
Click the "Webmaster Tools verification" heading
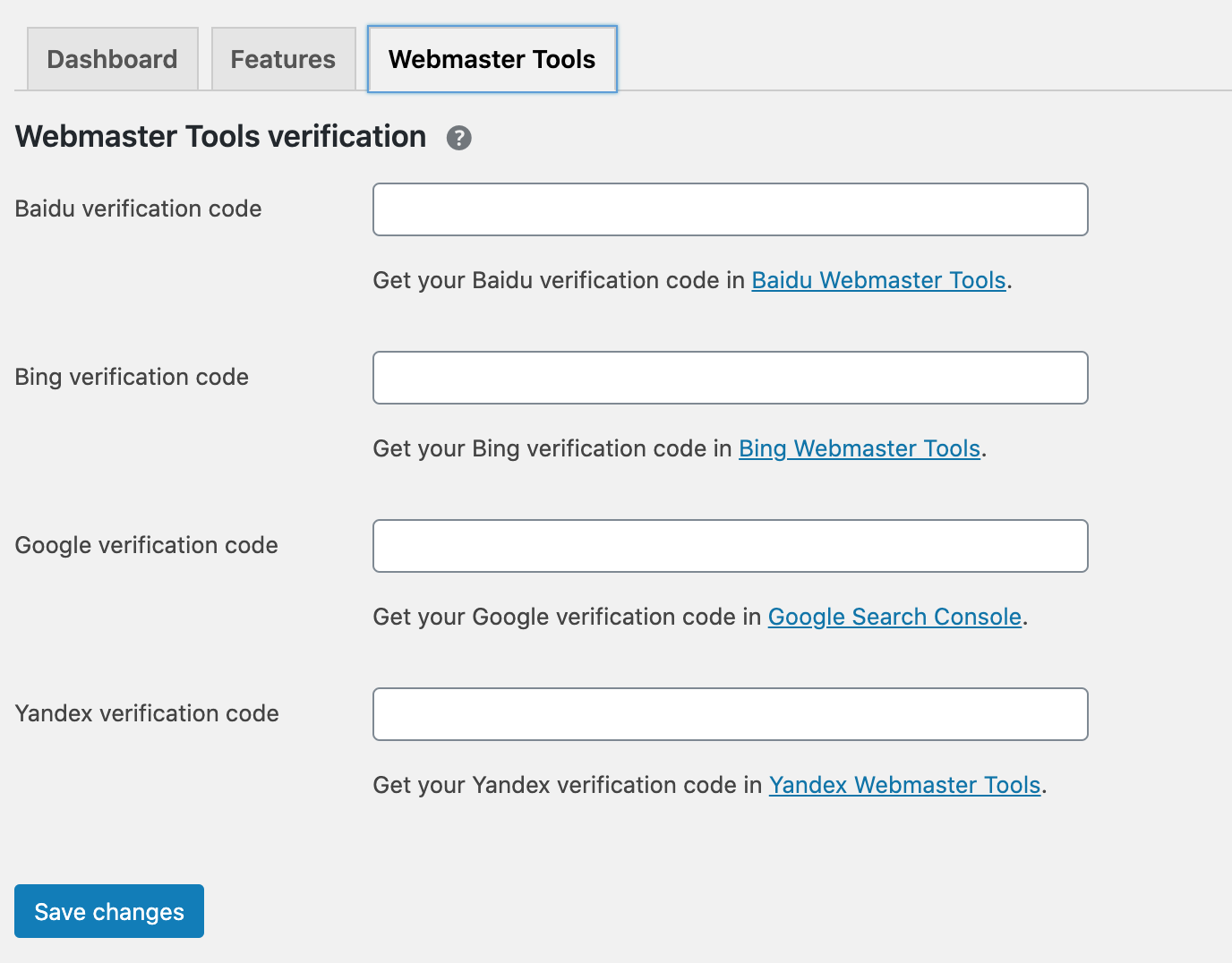pyautogui.click(x=220, y=136)
